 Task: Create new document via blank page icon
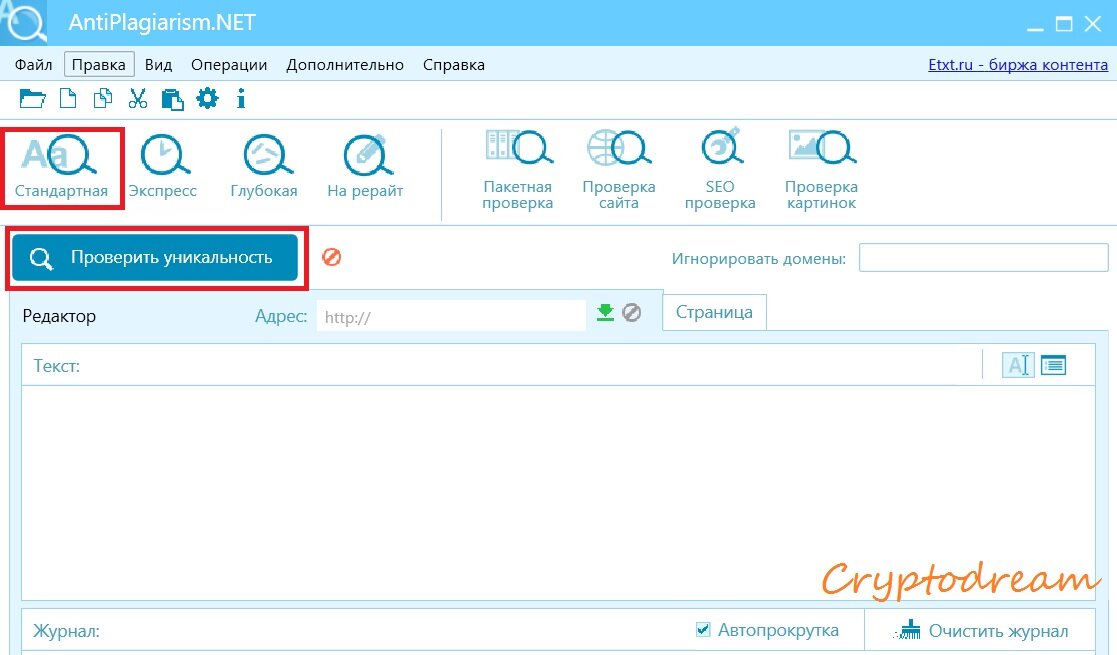(68, 98)
